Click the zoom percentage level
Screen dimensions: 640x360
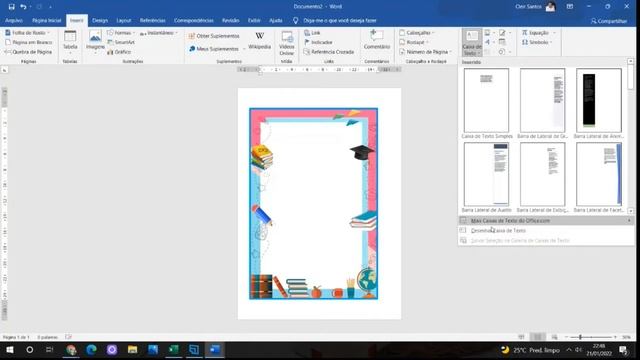[627, 337]
